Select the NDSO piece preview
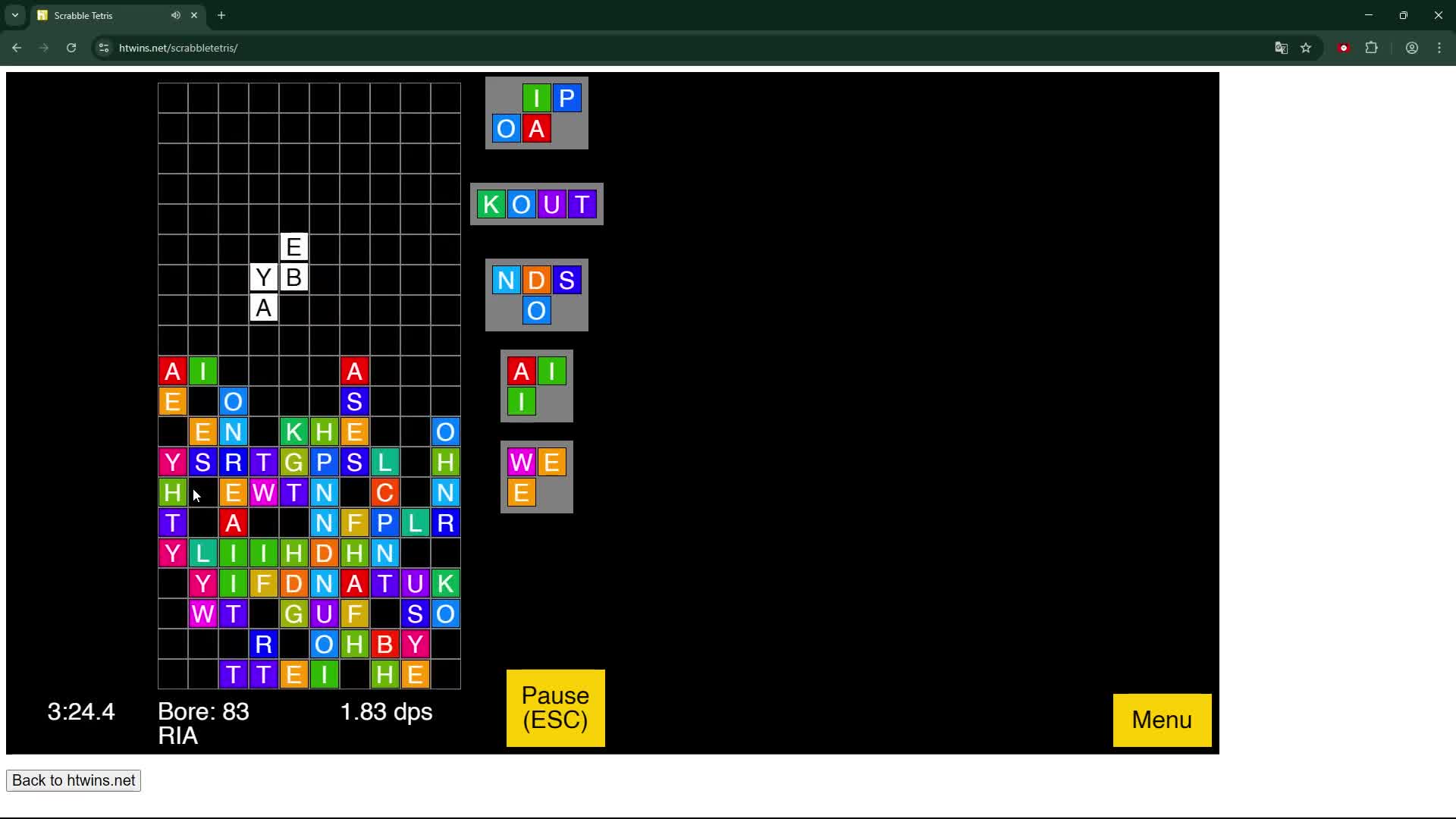 536,295
